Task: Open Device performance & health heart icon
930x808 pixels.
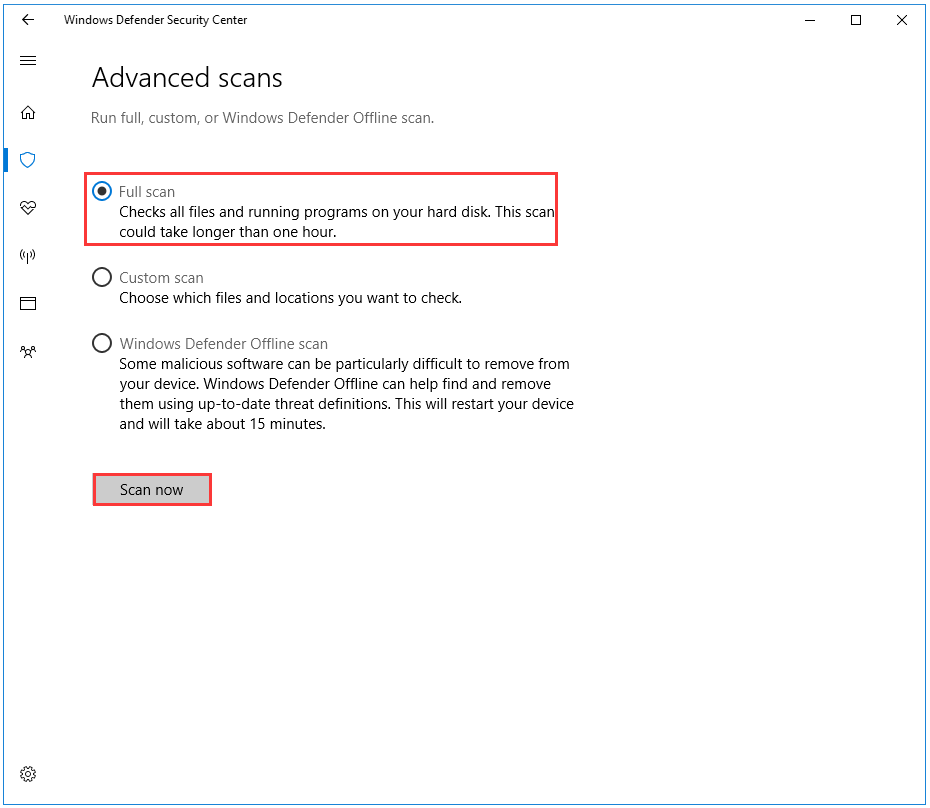Action: point(28,208)
